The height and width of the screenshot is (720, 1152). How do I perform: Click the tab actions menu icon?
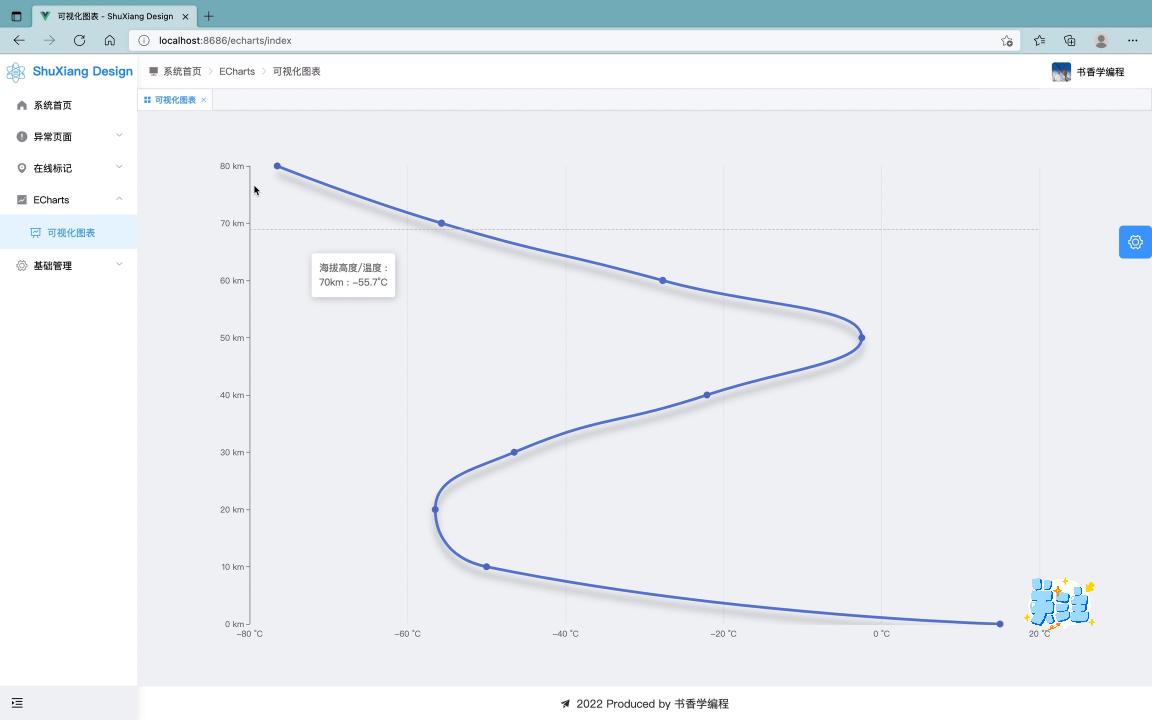[16, 16]
